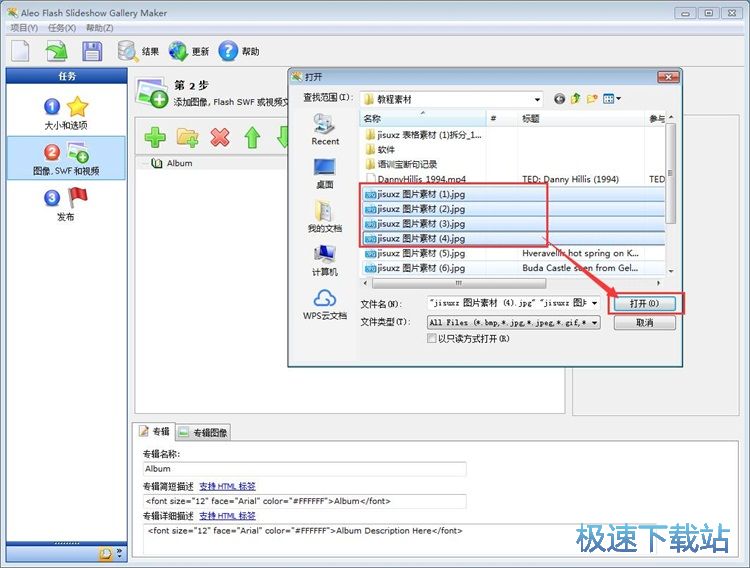This screenshot has height=568, width=750.
Task: Click the add folder icon
Action: pos(188,137)
